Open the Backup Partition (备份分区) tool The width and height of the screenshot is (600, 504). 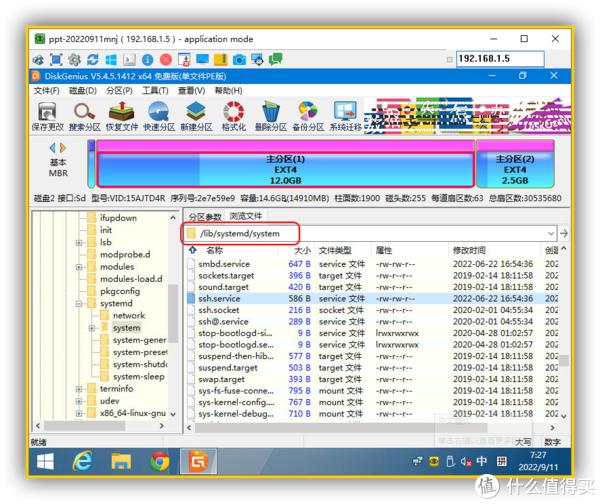tap(308, 116)
